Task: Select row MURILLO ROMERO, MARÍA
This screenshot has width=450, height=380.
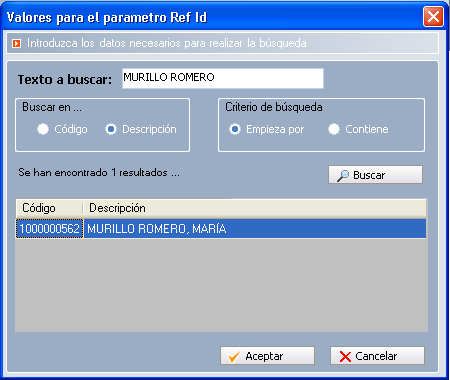Action: (221, 229)
